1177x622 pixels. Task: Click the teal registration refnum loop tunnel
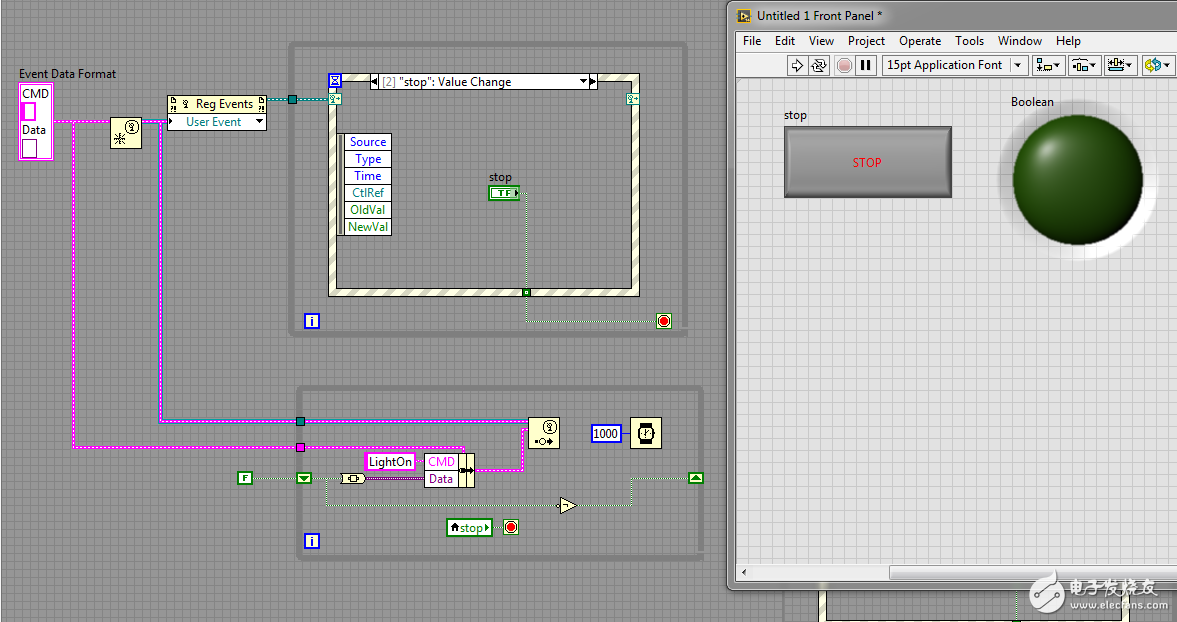tap(293, 99)
